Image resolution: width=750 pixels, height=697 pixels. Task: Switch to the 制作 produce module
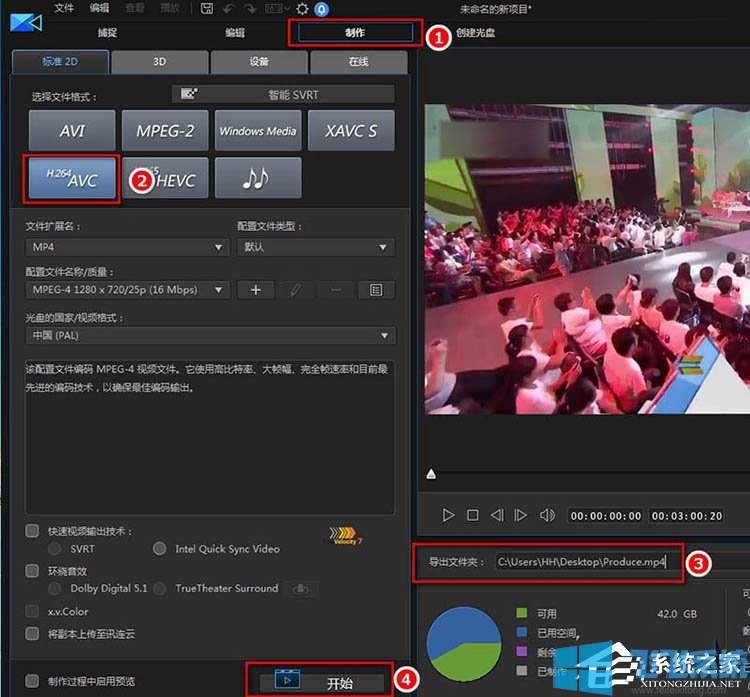click(x=355, y=33)
